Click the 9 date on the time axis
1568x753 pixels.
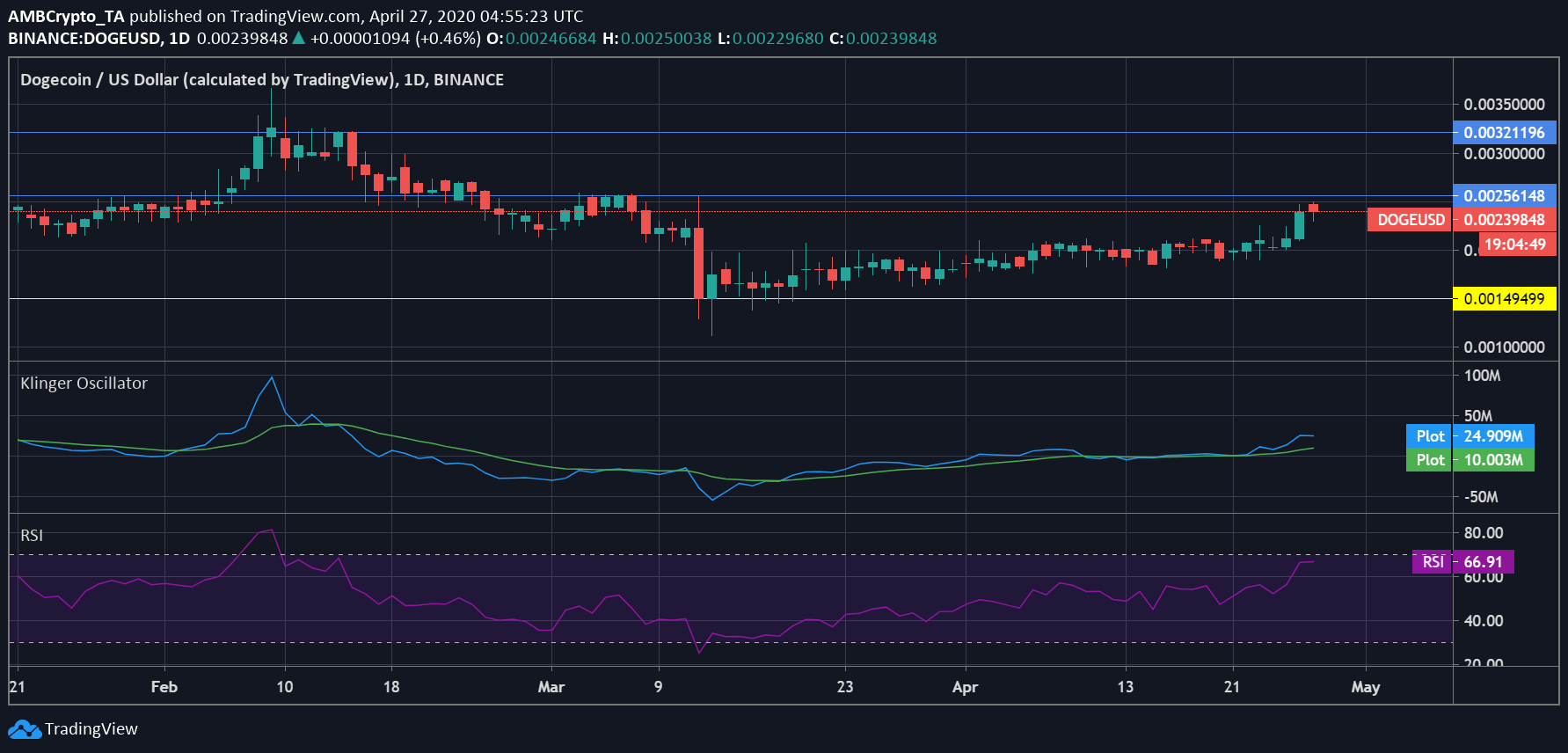click(x=659, y=687)
